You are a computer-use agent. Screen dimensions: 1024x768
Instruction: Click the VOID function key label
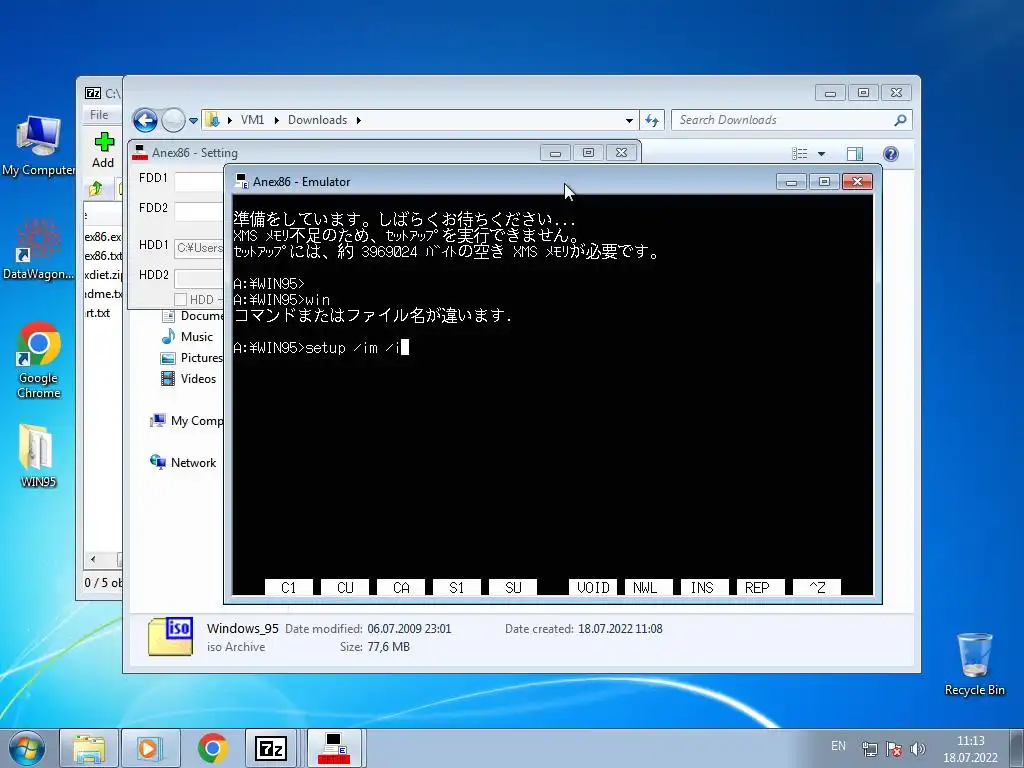[593, 588]
